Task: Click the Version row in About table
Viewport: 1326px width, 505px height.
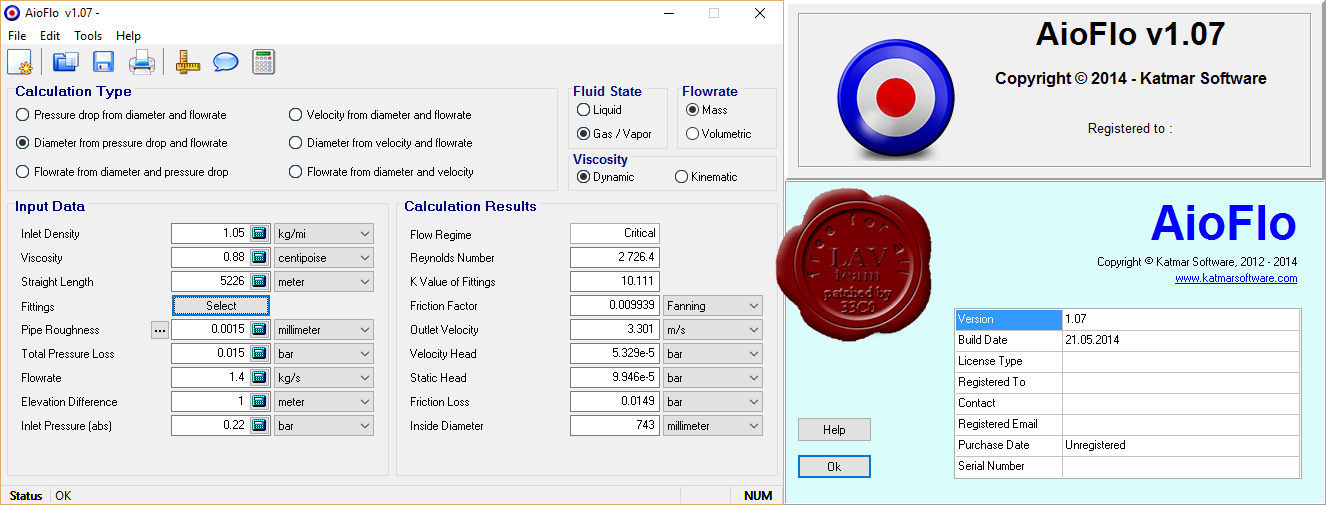Action: click(x=1128, y=319)
